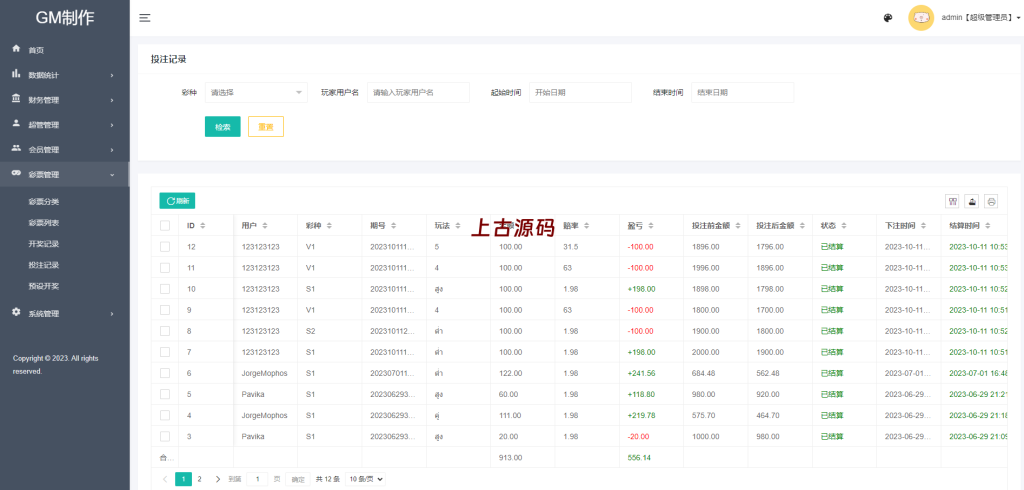Screen dimensions: 1024x490
Task: Sort by the 投注后金额 column arrows
Action: tap(801, 225)
